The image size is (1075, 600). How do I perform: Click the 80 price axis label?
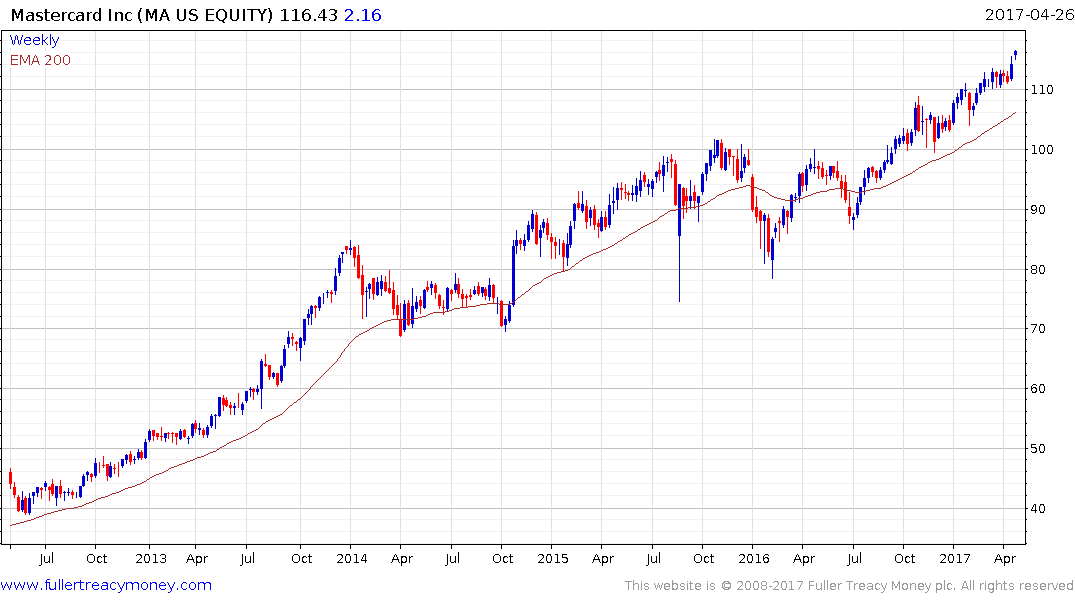pos(1038,269)
